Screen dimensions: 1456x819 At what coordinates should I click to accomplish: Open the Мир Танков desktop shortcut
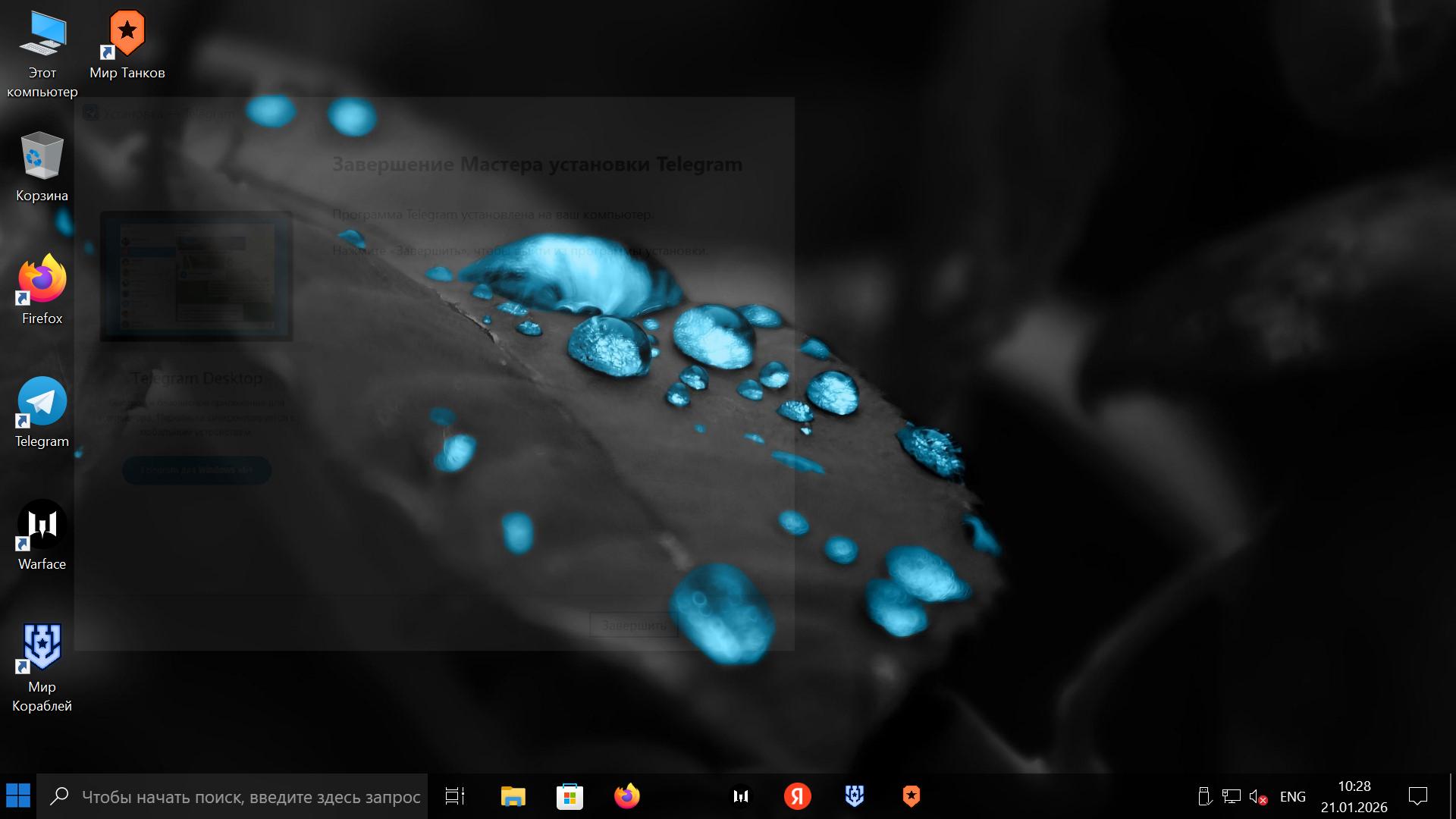[x=127, y=34]
